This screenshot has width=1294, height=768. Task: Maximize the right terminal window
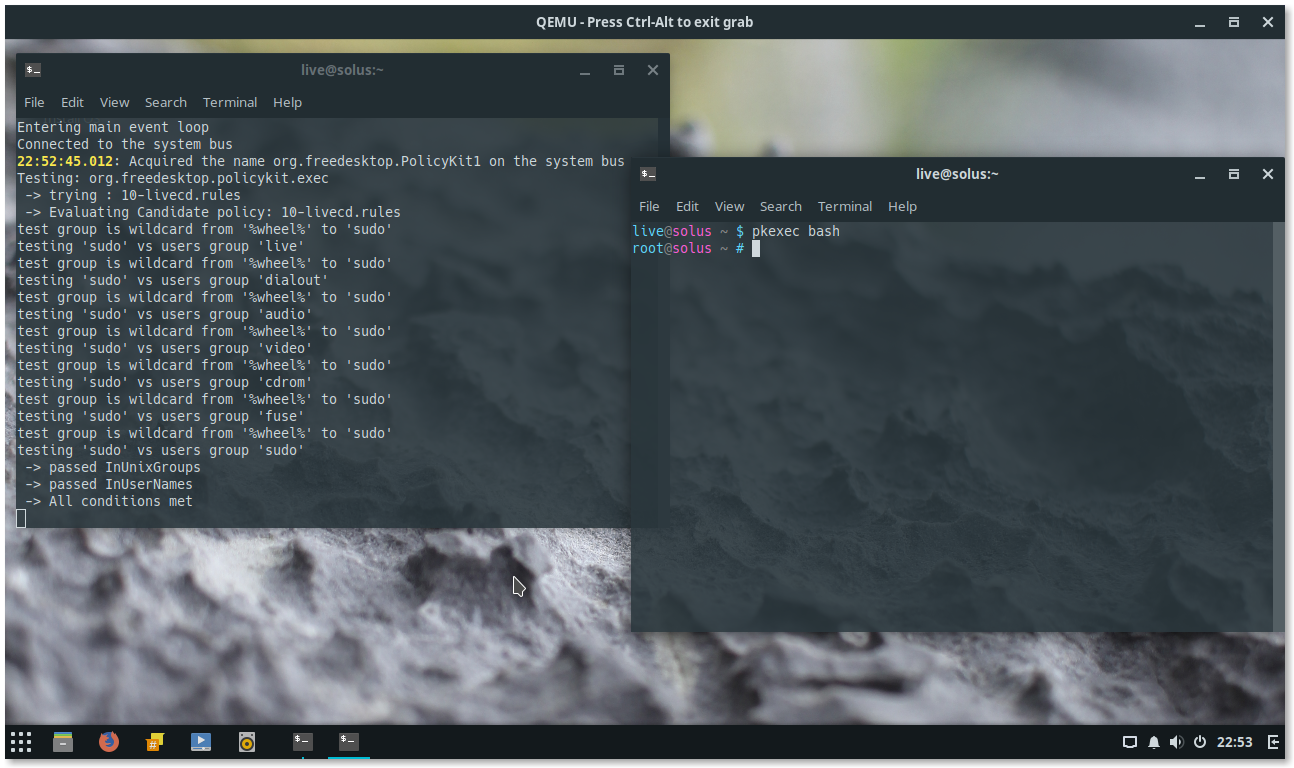pyautogui.click(x=1234, y=174)
